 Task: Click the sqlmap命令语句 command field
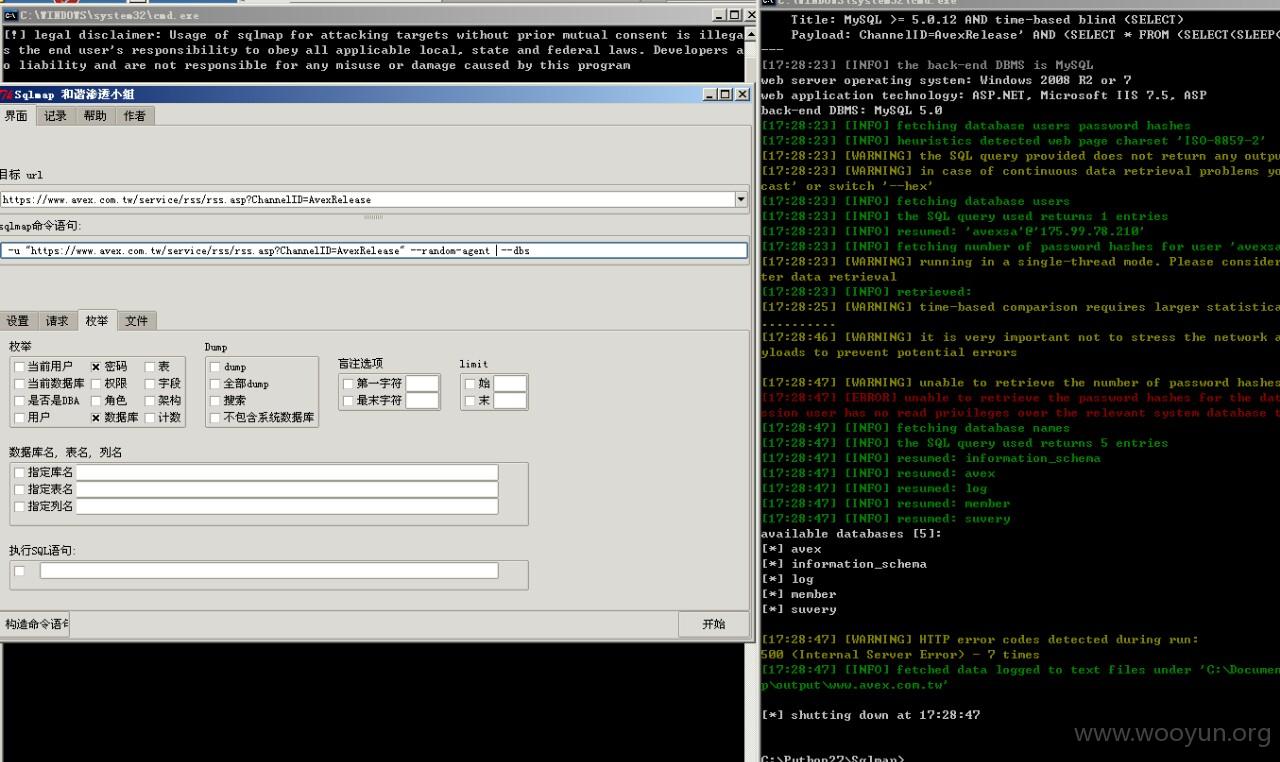(x=374, y=250)
